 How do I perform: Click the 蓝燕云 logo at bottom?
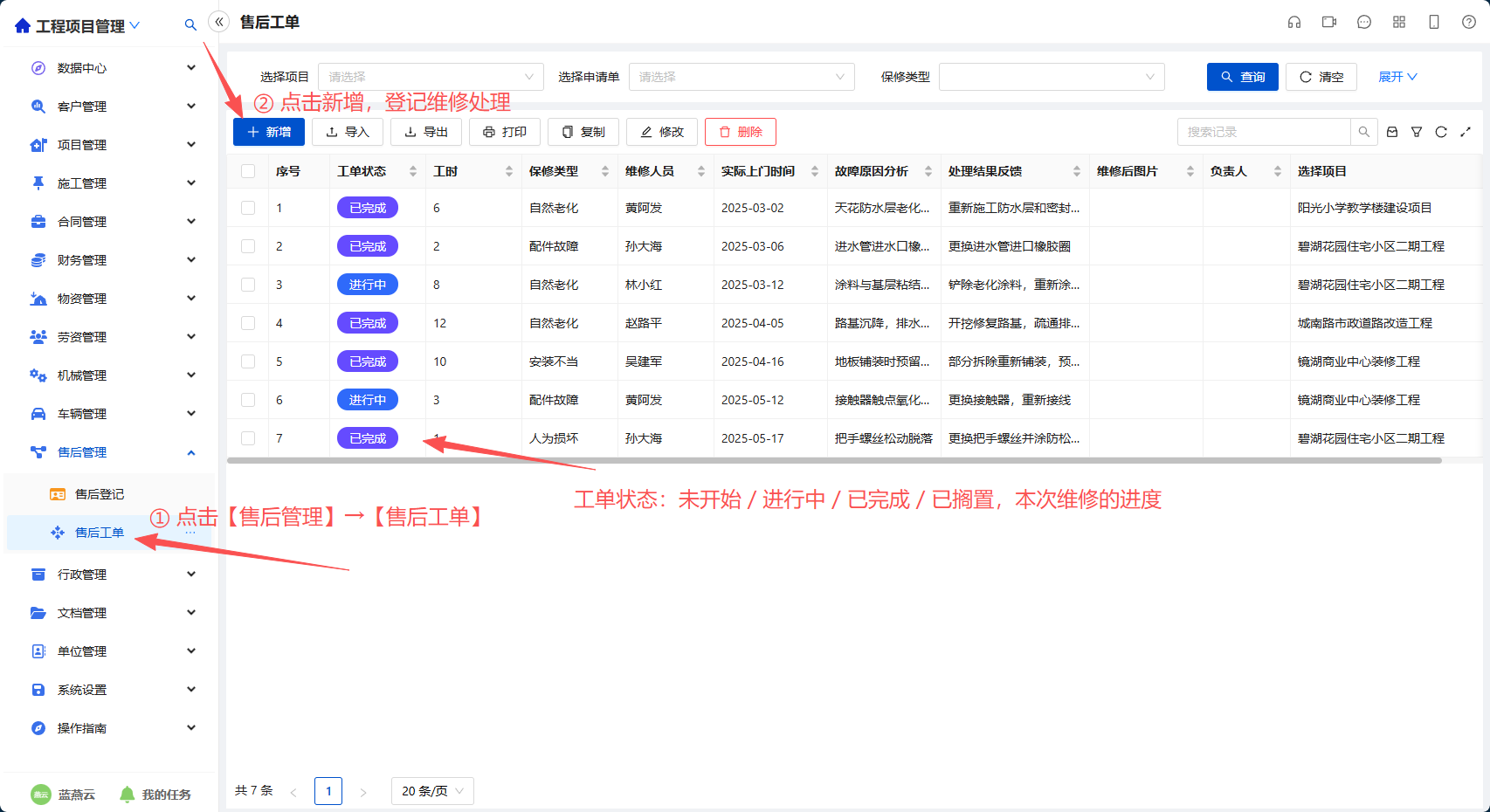[x=41, y=795]
